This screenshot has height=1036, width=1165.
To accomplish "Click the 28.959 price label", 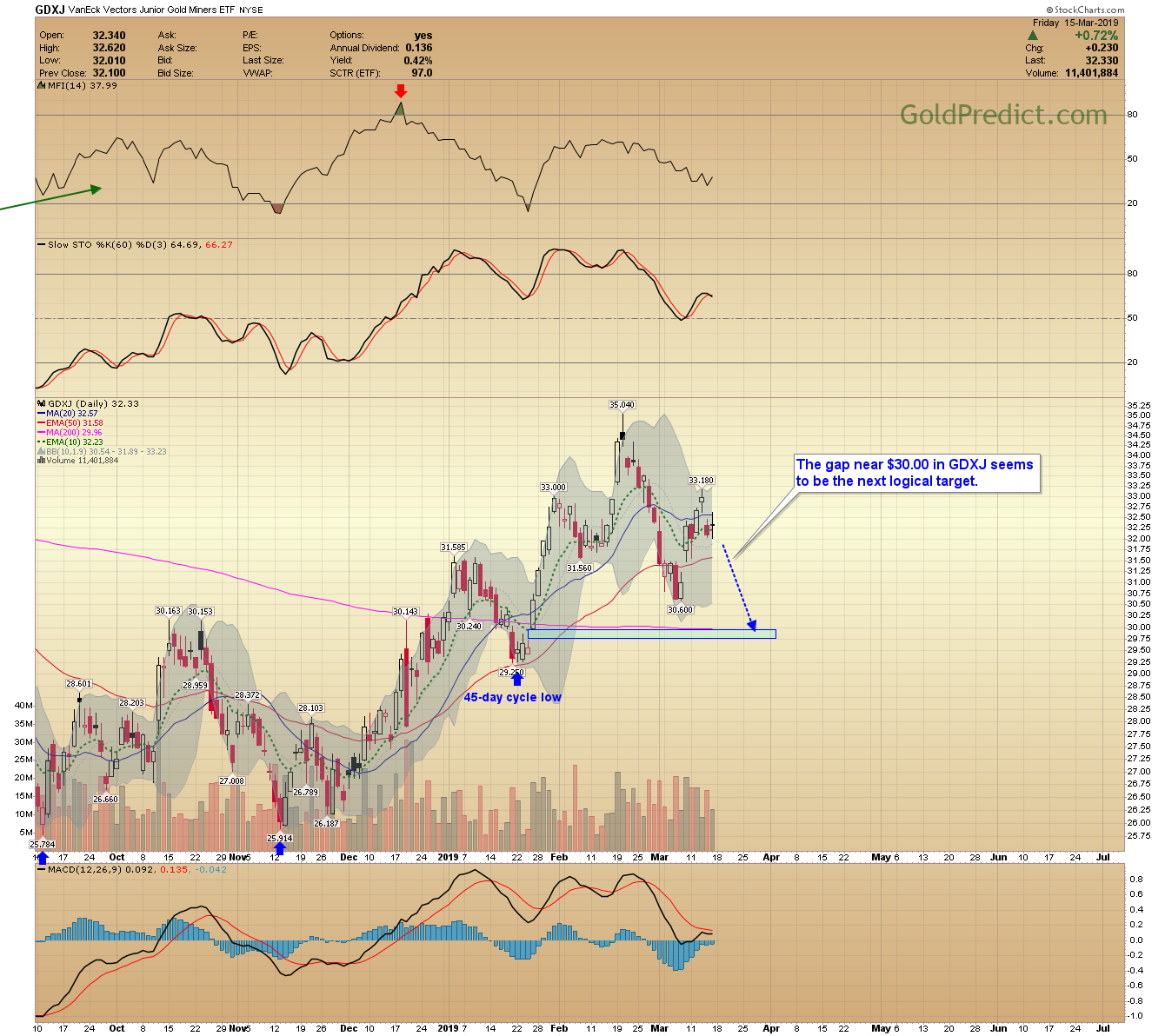I will [196, 686].
